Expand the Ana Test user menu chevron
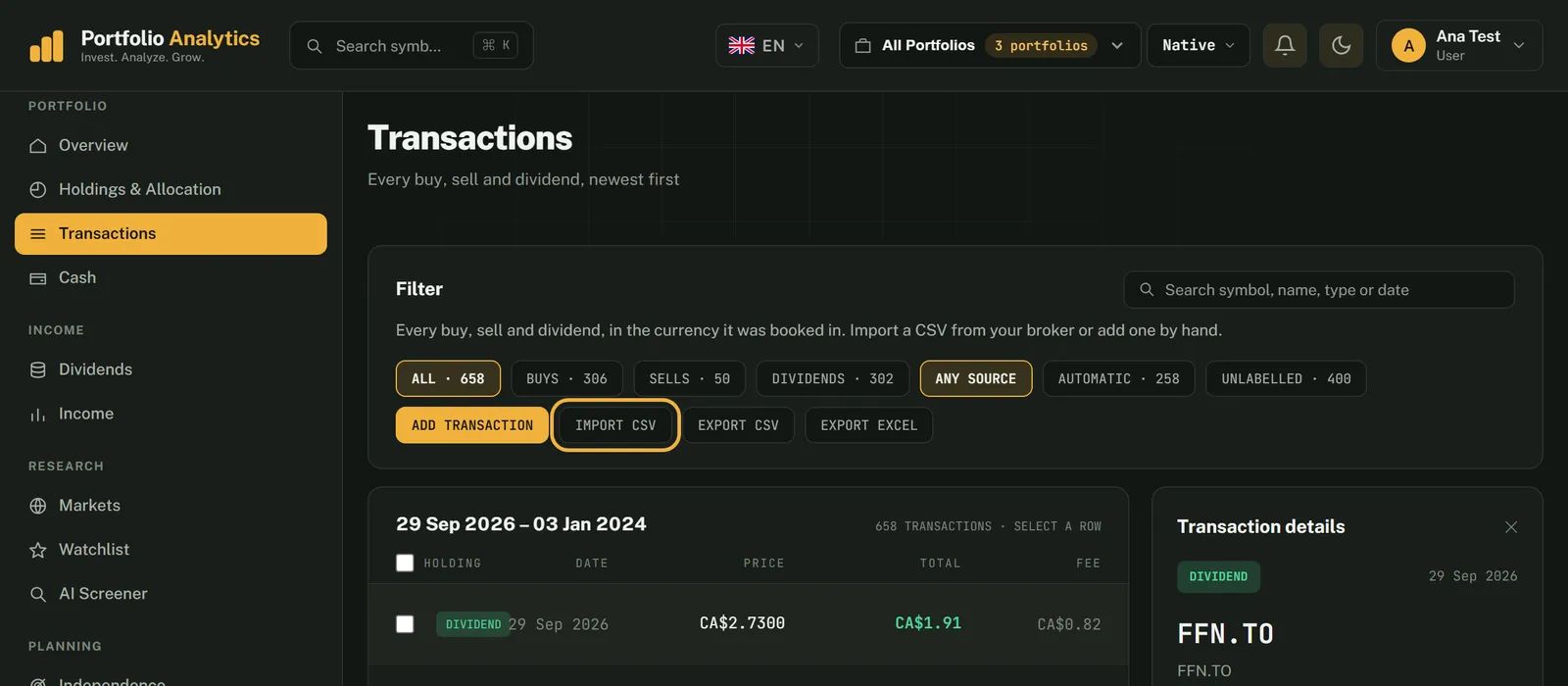The height and width of the screenshot is (686, 1568). 1519,45
